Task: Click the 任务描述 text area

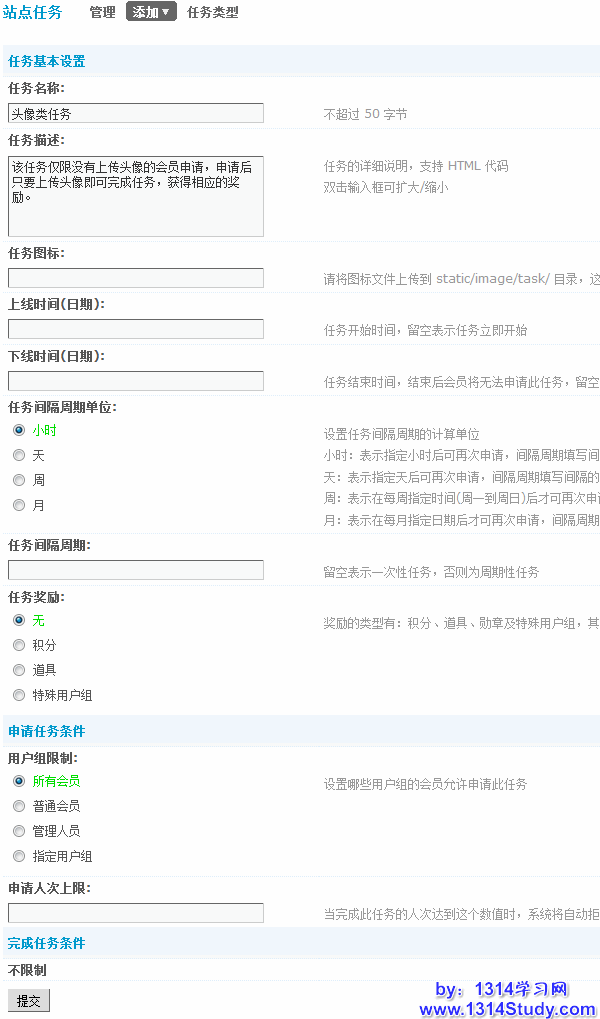Action: pyautogui.click(x=136, y=196)
